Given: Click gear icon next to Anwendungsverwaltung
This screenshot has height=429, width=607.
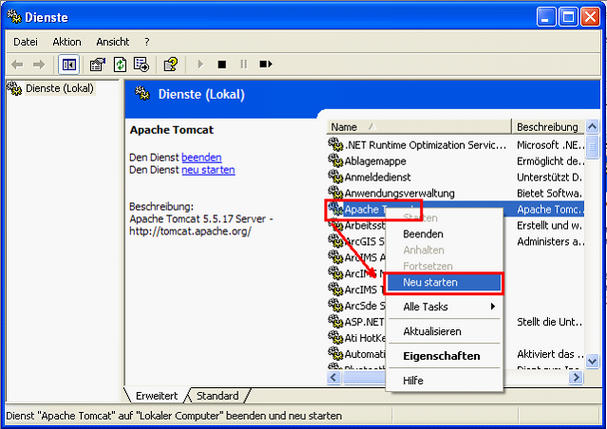Looking at the screenshot, I should (336, 192).
